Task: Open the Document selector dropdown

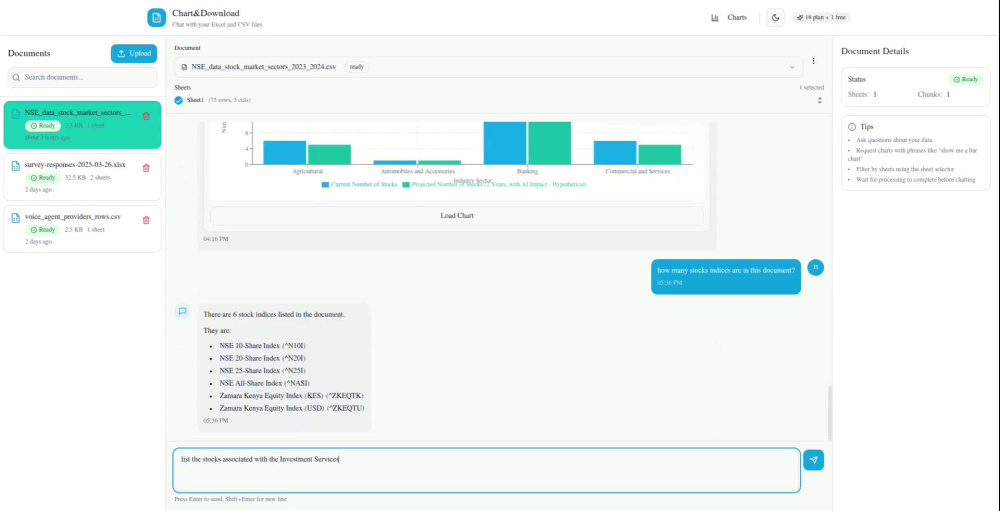Action: 489,66
